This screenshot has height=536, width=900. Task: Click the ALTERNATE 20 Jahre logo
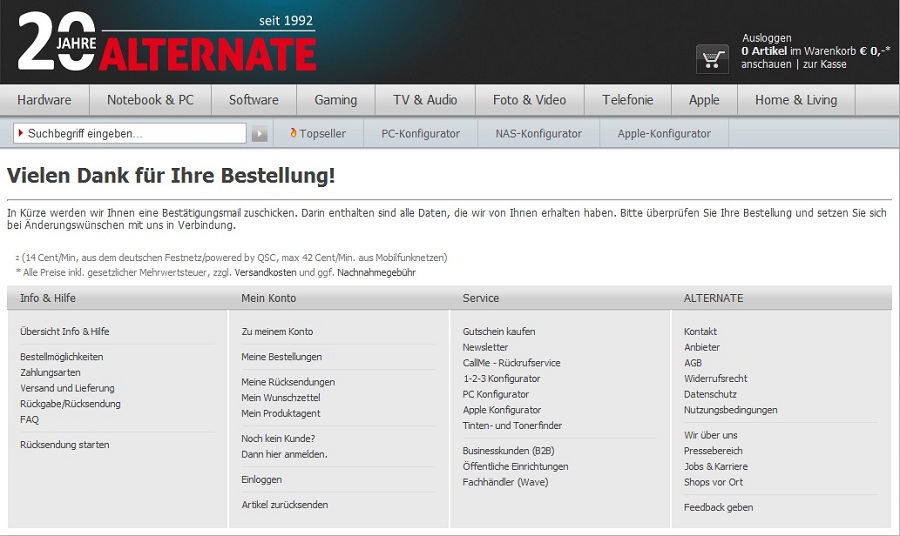pos(167,42)
